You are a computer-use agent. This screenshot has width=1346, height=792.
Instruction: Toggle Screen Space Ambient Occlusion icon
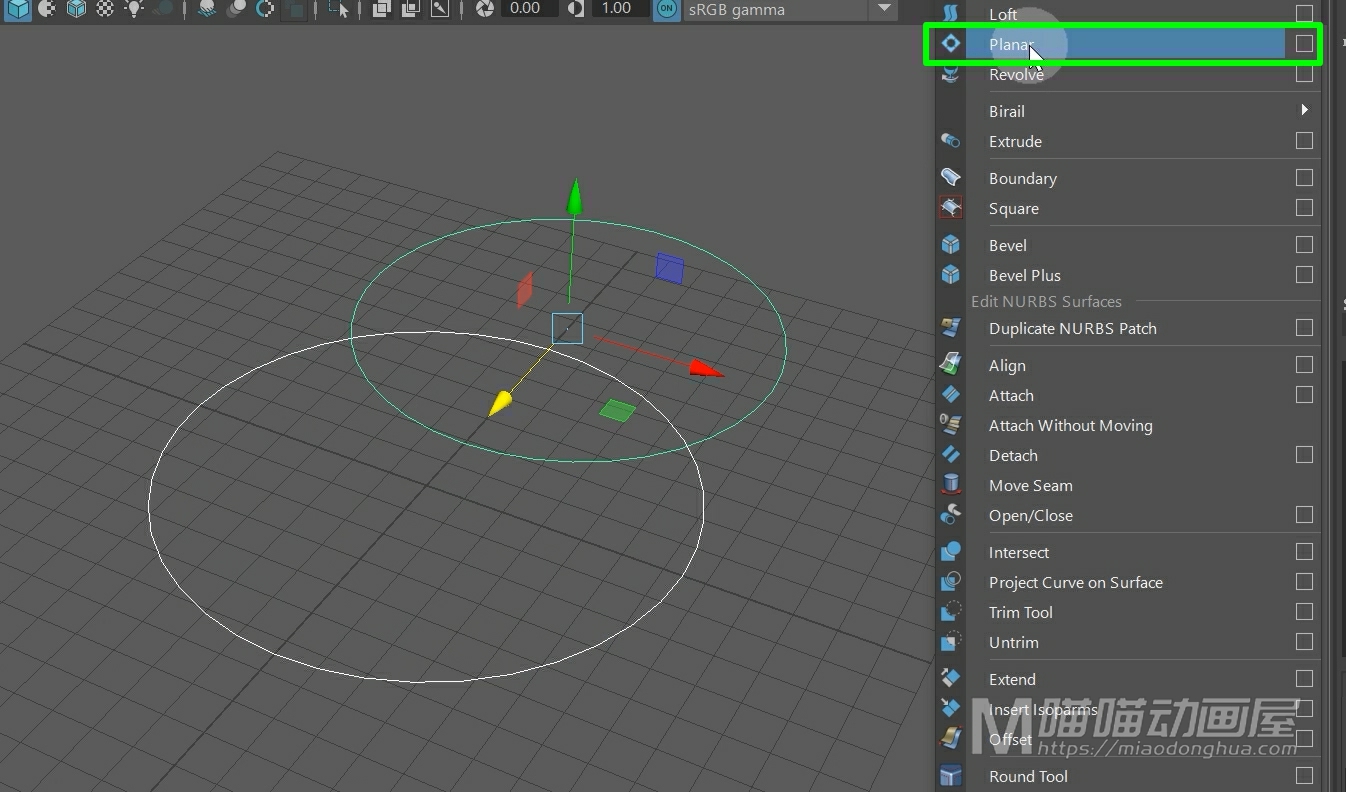coord(207,9)
